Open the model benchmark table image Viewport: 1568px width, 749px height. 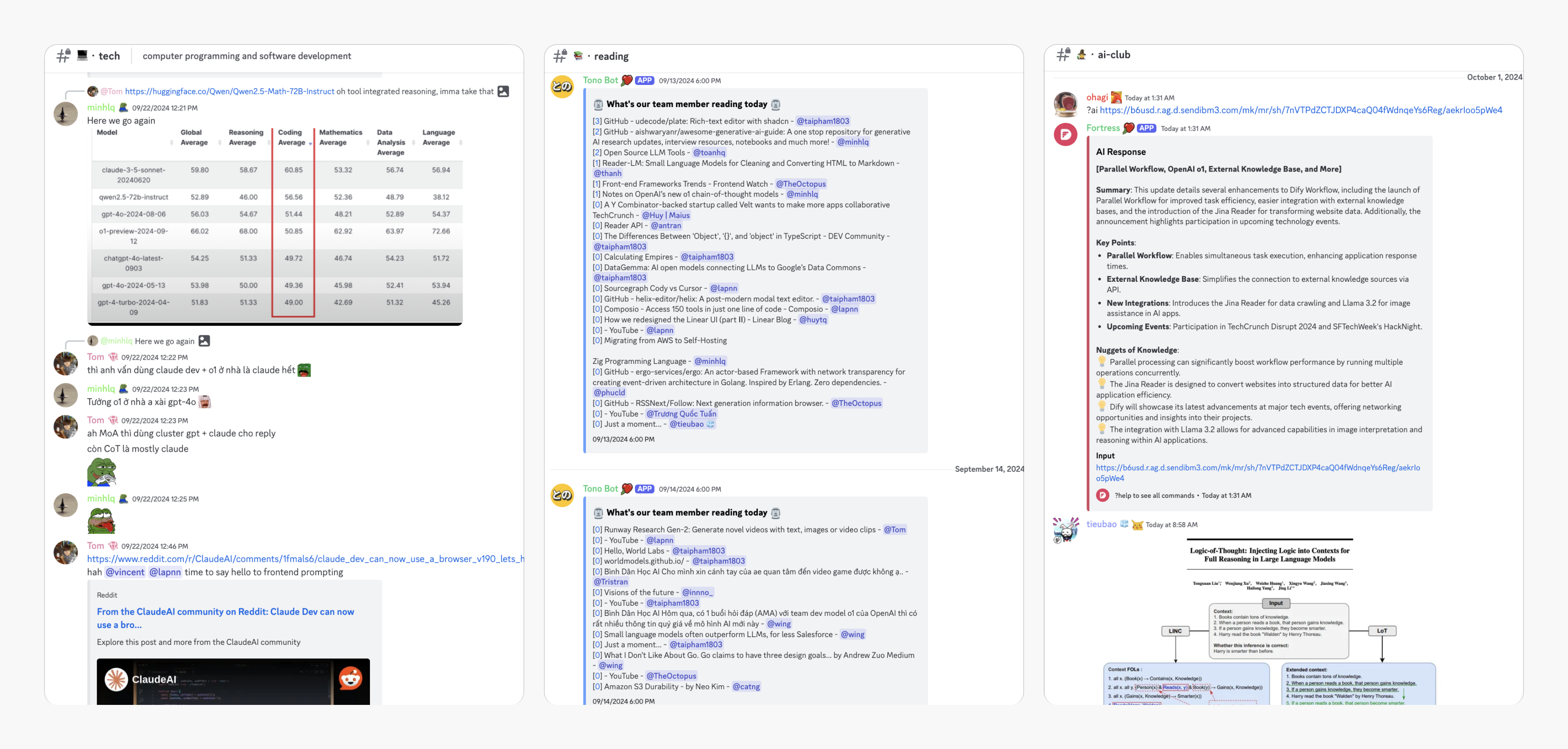click(274, 226)
